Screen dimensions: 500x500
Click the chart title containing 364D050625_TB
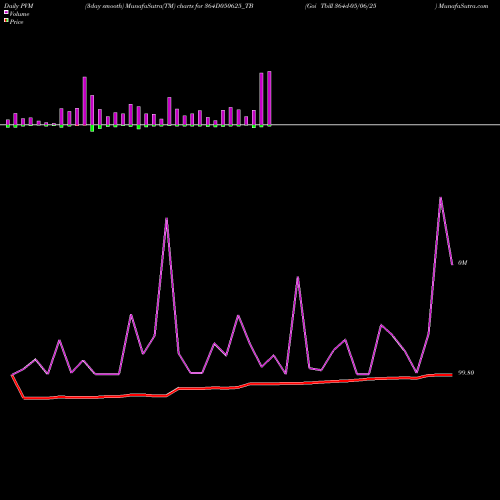tap(169, 6)
